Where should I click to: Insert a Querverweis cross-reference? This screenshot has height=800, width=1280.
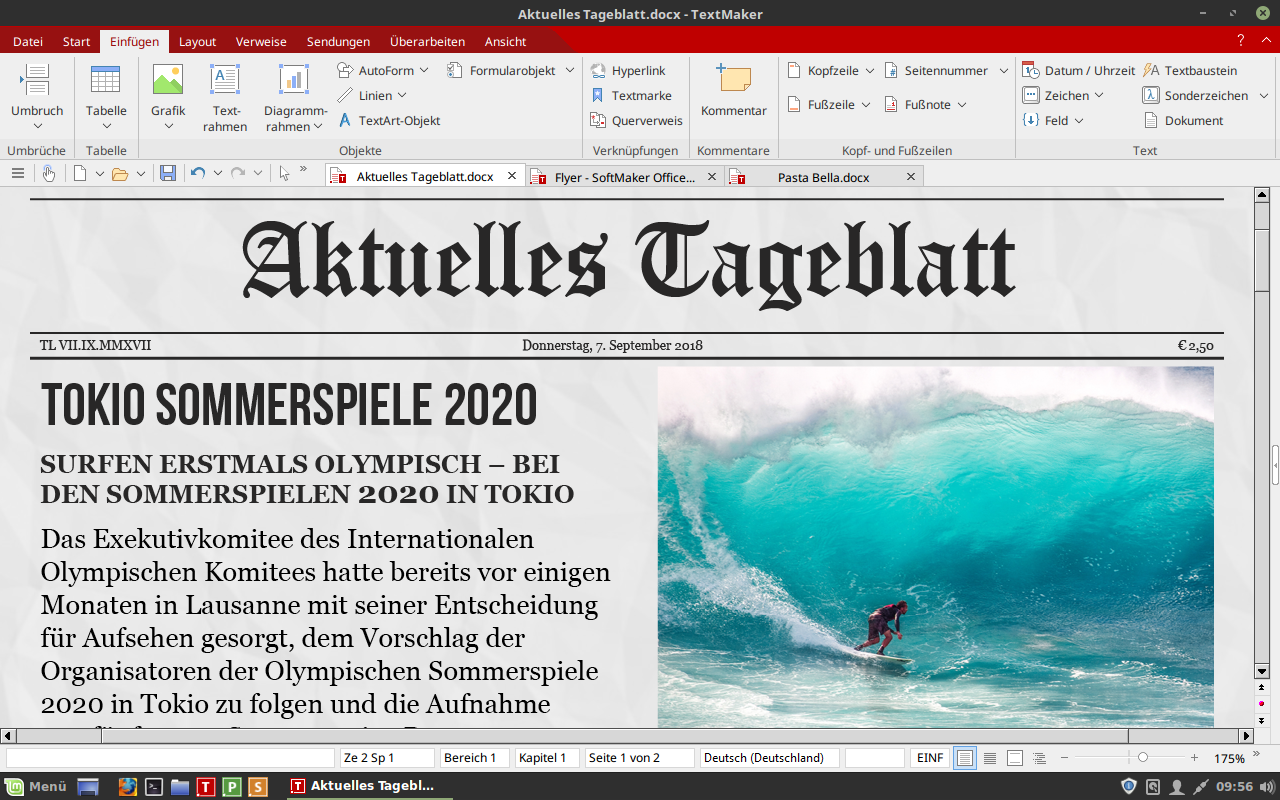click(637, 120)
